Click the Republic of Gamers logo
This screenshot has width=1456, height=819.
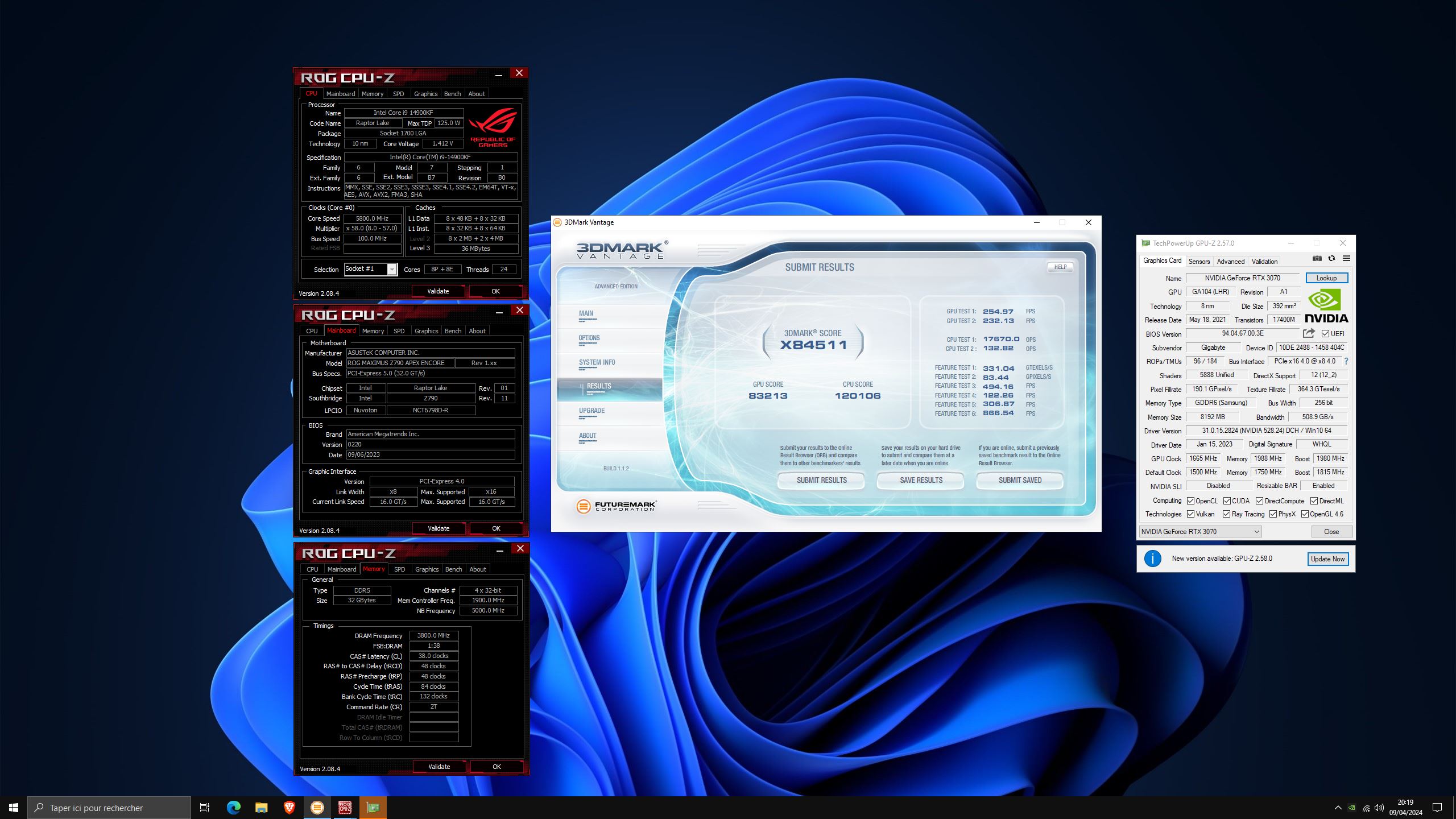[493, 127]
